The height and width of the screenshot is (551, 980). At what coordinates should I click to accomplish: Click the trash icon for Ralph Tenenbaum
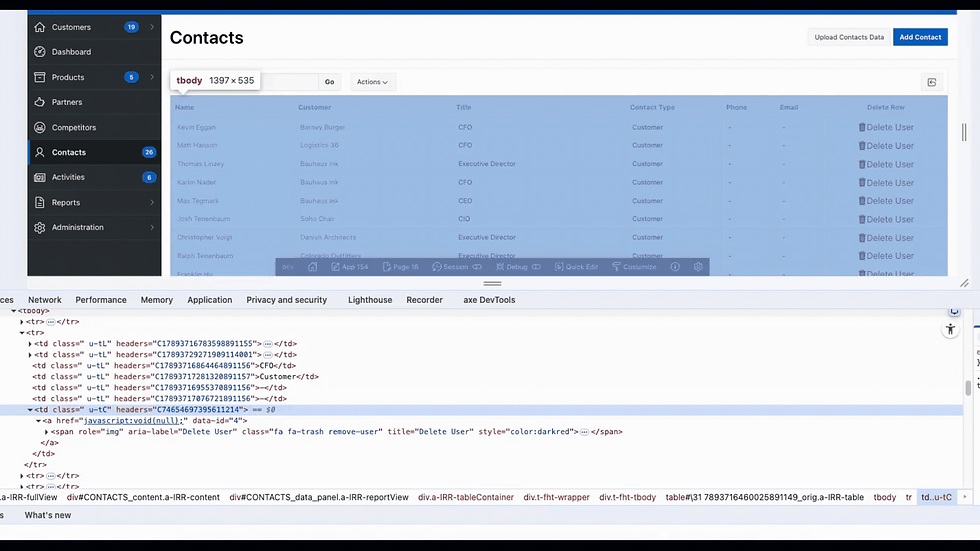click(x=862, y=256)
